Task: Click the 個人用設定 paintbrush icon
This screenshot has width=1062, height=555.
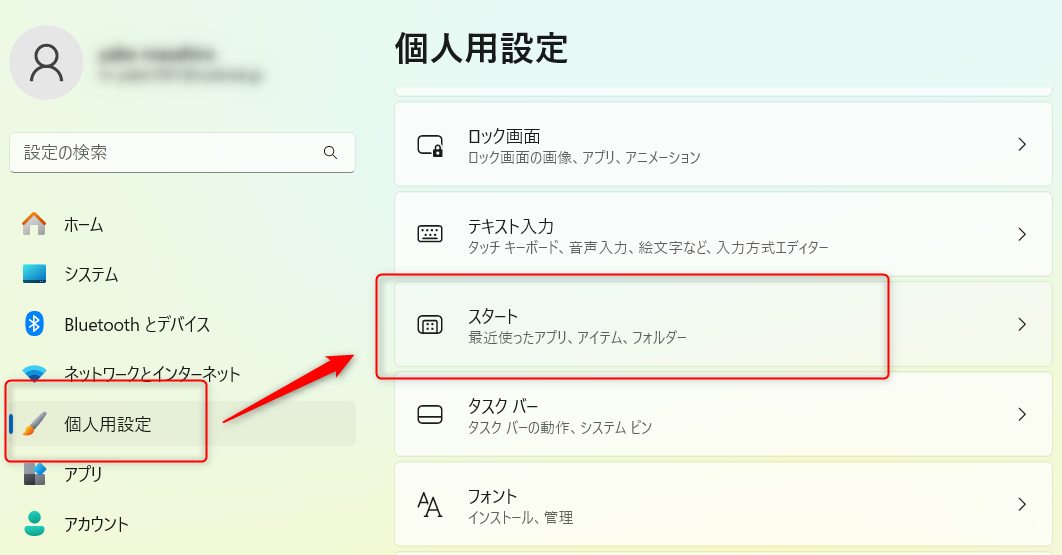Action: (34, 424)
